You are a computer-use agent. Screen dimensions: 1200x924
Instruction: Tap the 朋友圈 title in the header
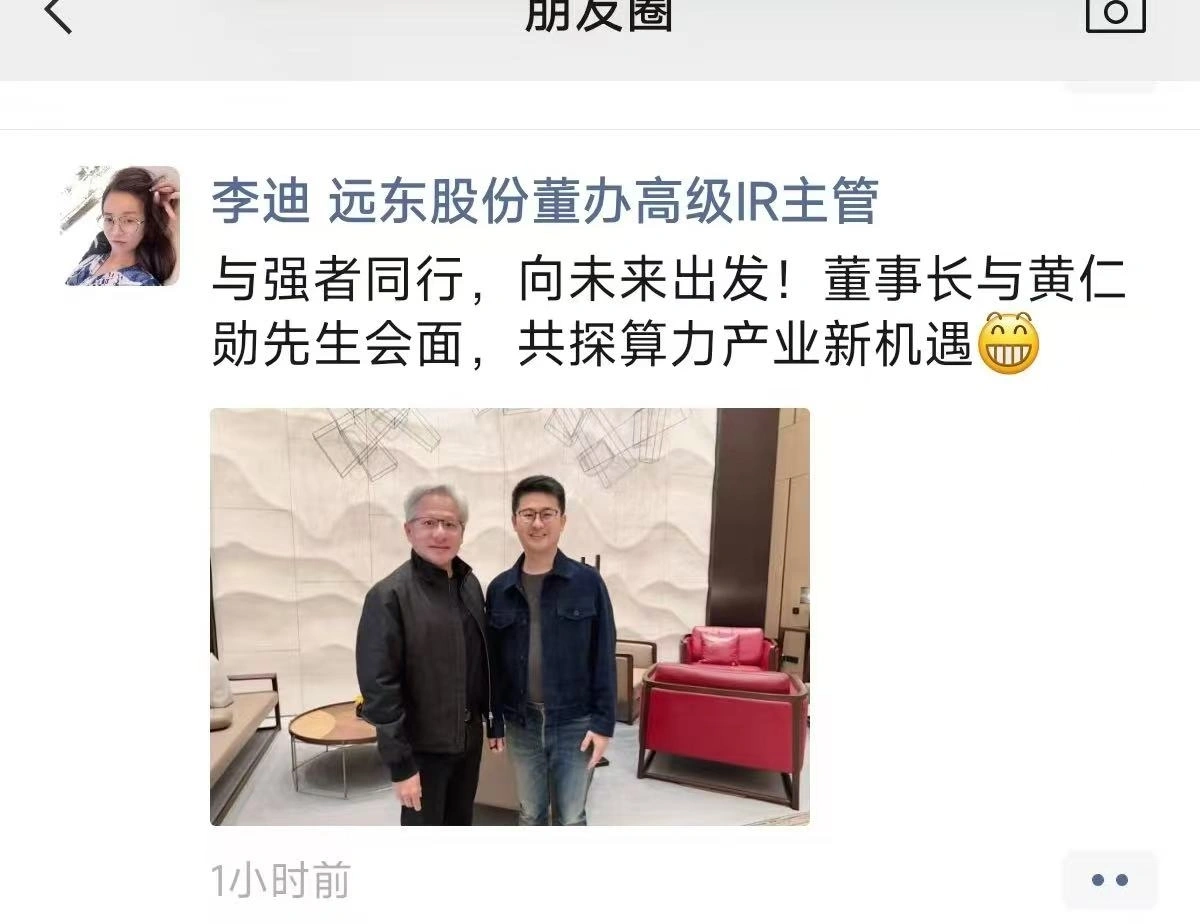coord(599,15)
